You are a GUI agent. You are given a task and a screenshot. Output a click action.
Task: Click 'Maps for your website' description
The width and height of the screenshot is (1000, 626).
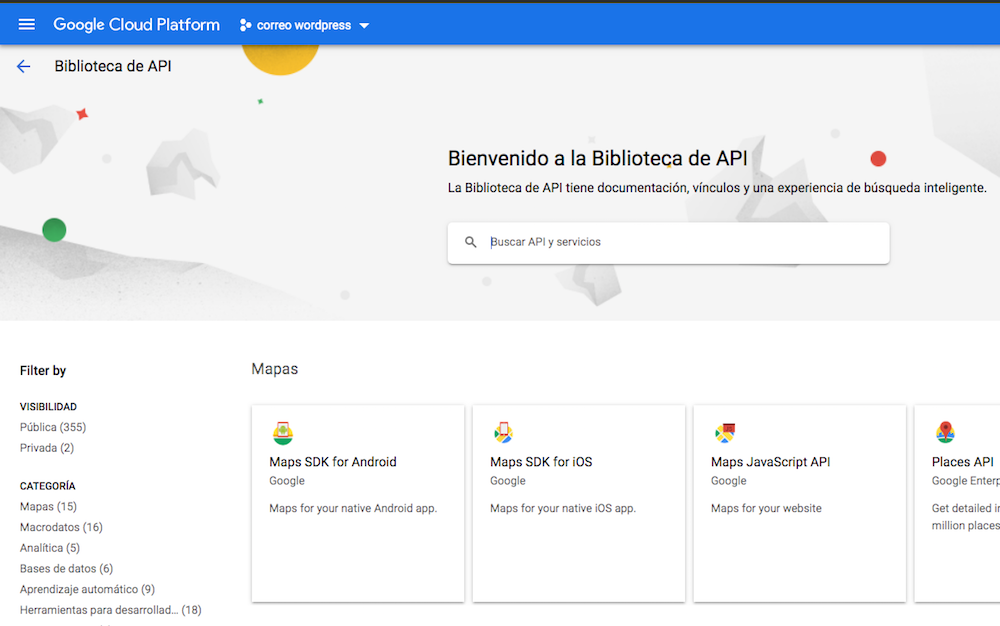(766, 509)
